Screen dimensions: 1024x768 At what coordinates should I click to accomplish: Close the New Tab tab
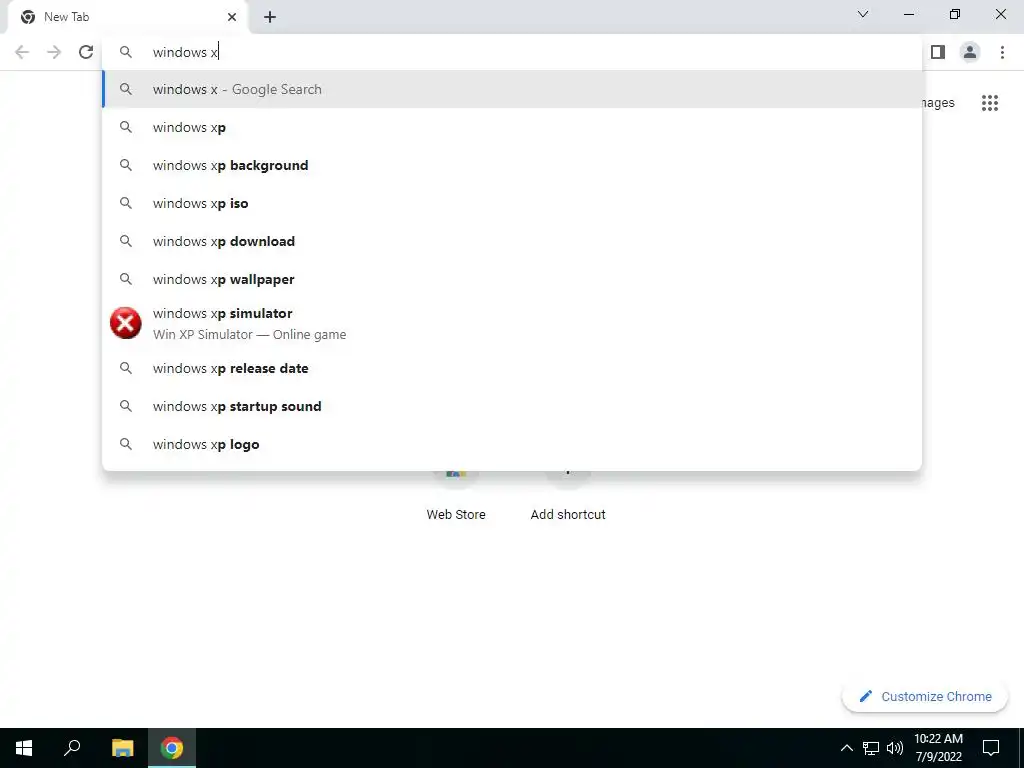click(232, 17)
